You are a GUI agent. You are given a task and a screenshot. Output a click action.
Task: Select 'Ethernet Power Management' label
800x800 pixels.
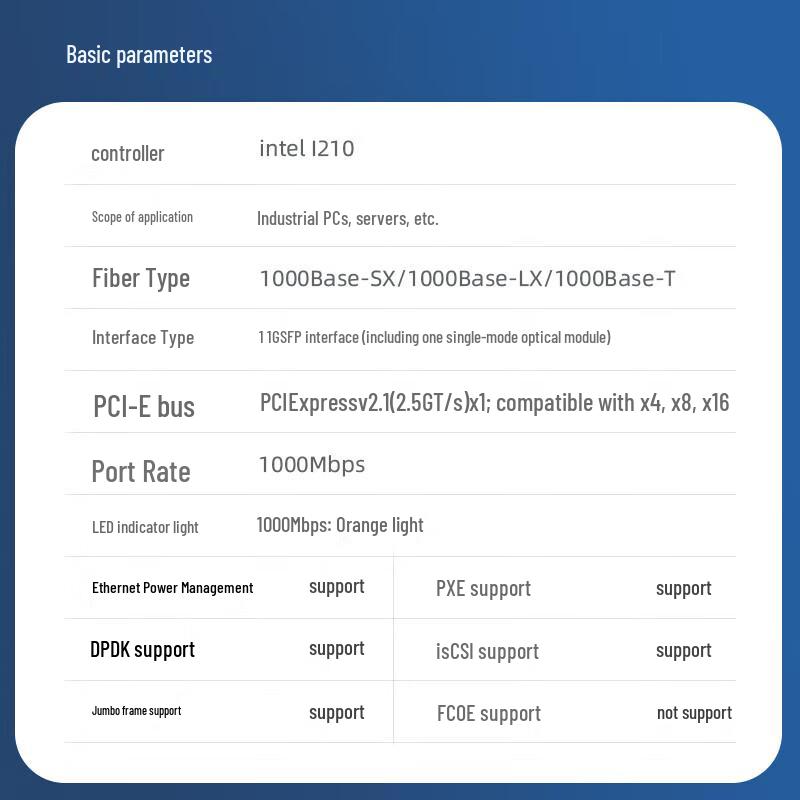pyautogui.click(x=172, y=588)
